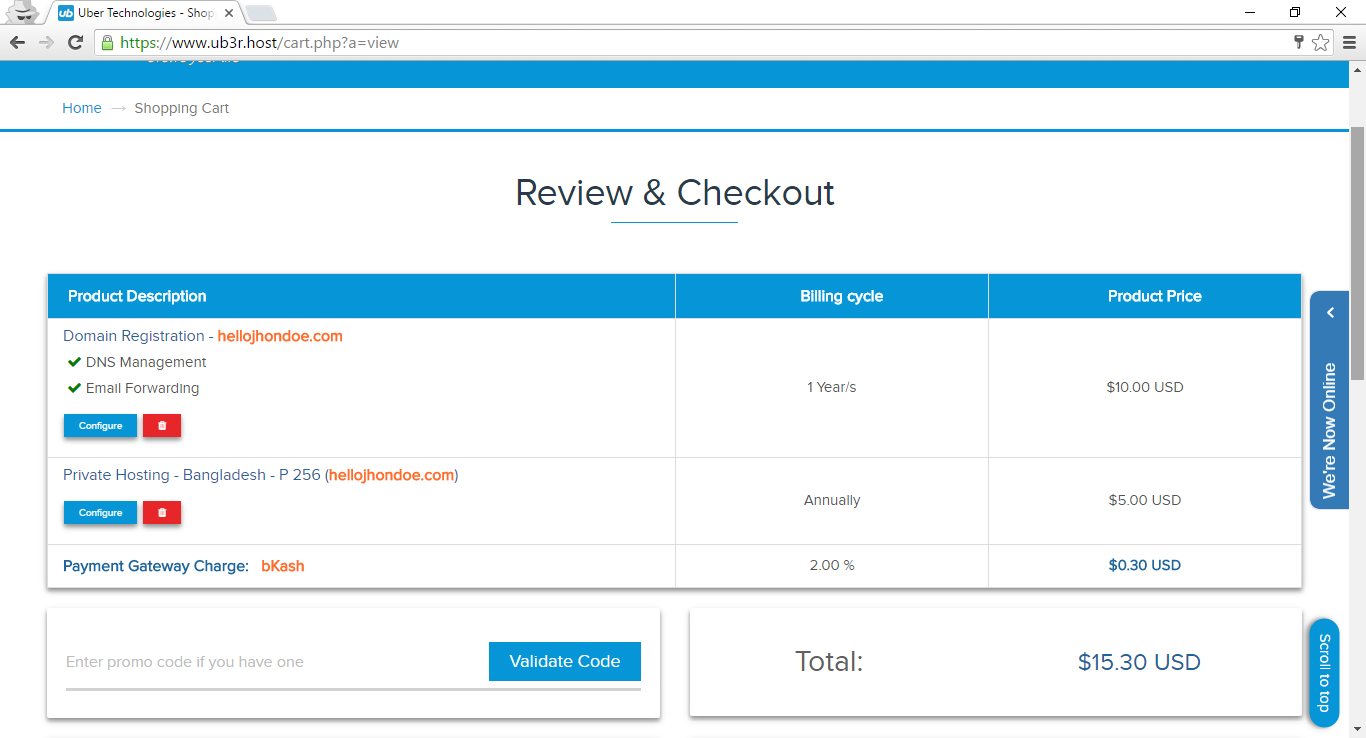Screen dimensions: 1366x738
Task: Click the bKash payment gateway name
Action: click(x=283, y=566)
